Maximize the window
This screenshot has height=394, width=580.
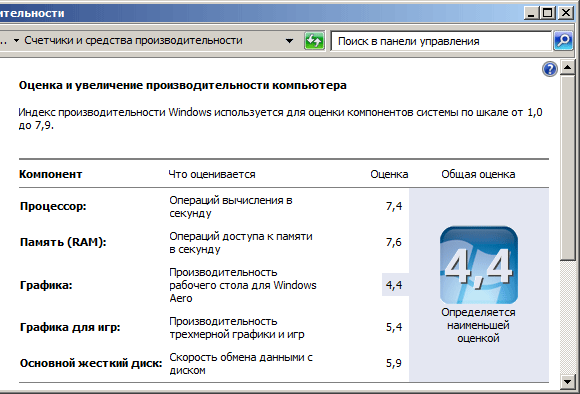click(547, 13)
